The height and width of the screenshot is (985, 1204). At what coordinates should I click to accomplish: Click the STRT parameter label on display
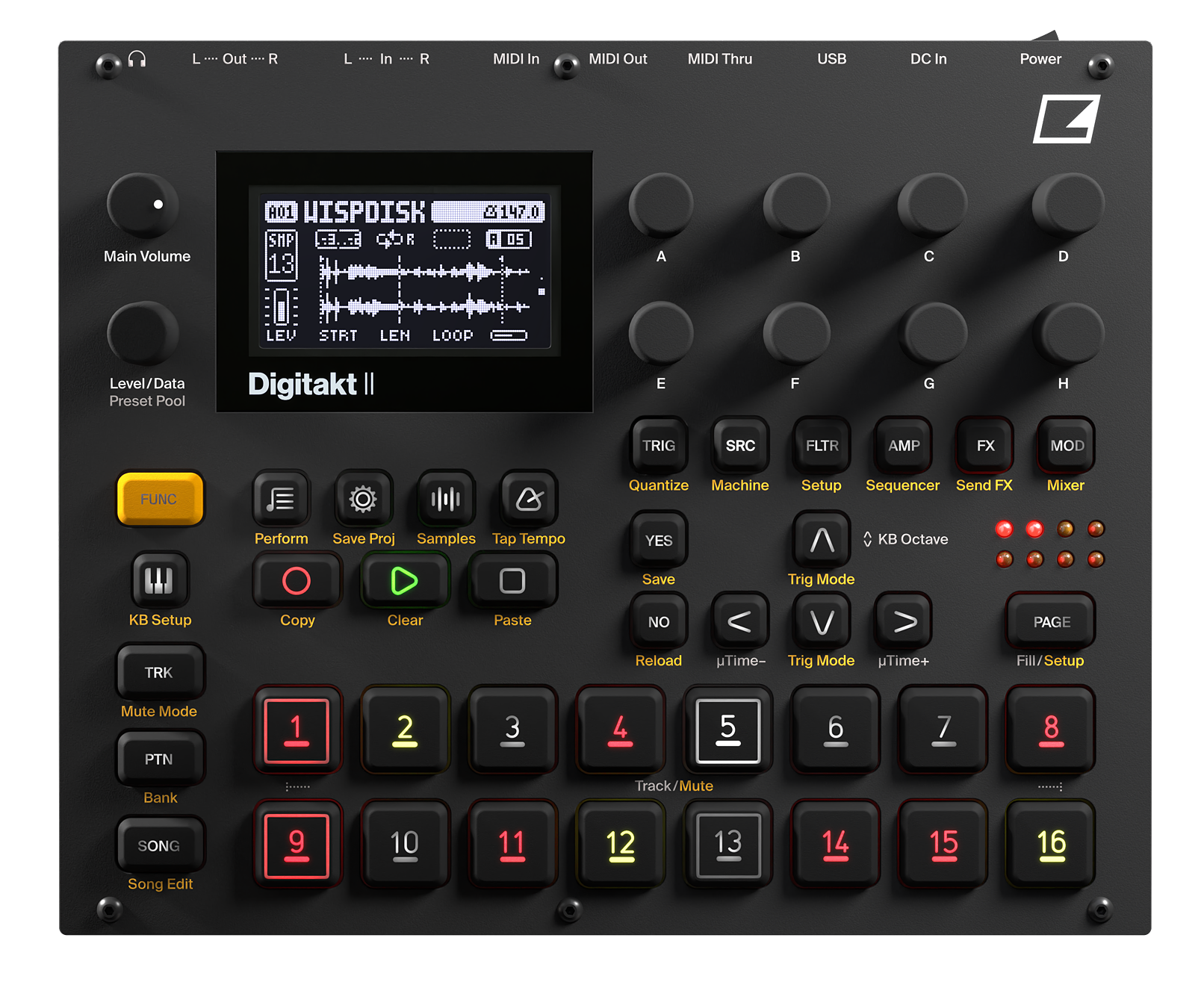pos(338,336)
